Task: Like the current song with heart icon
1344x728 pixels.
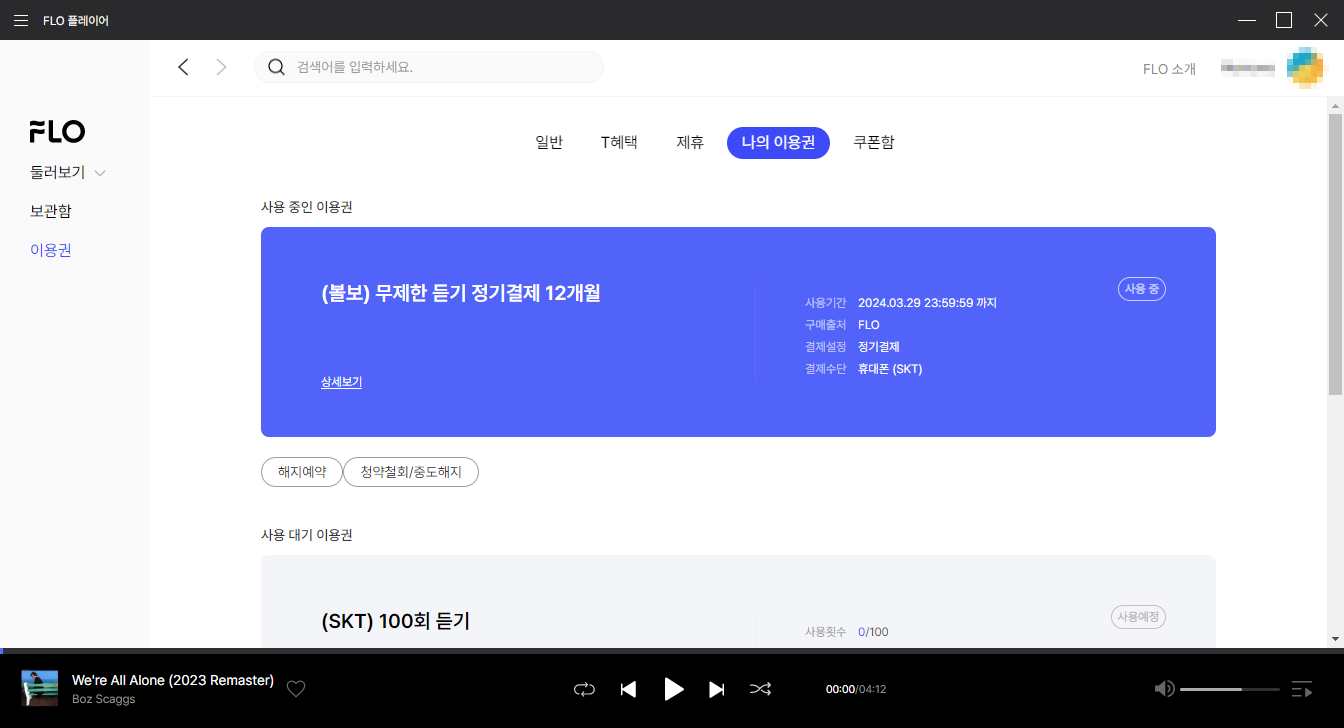Action: [296, 689]
